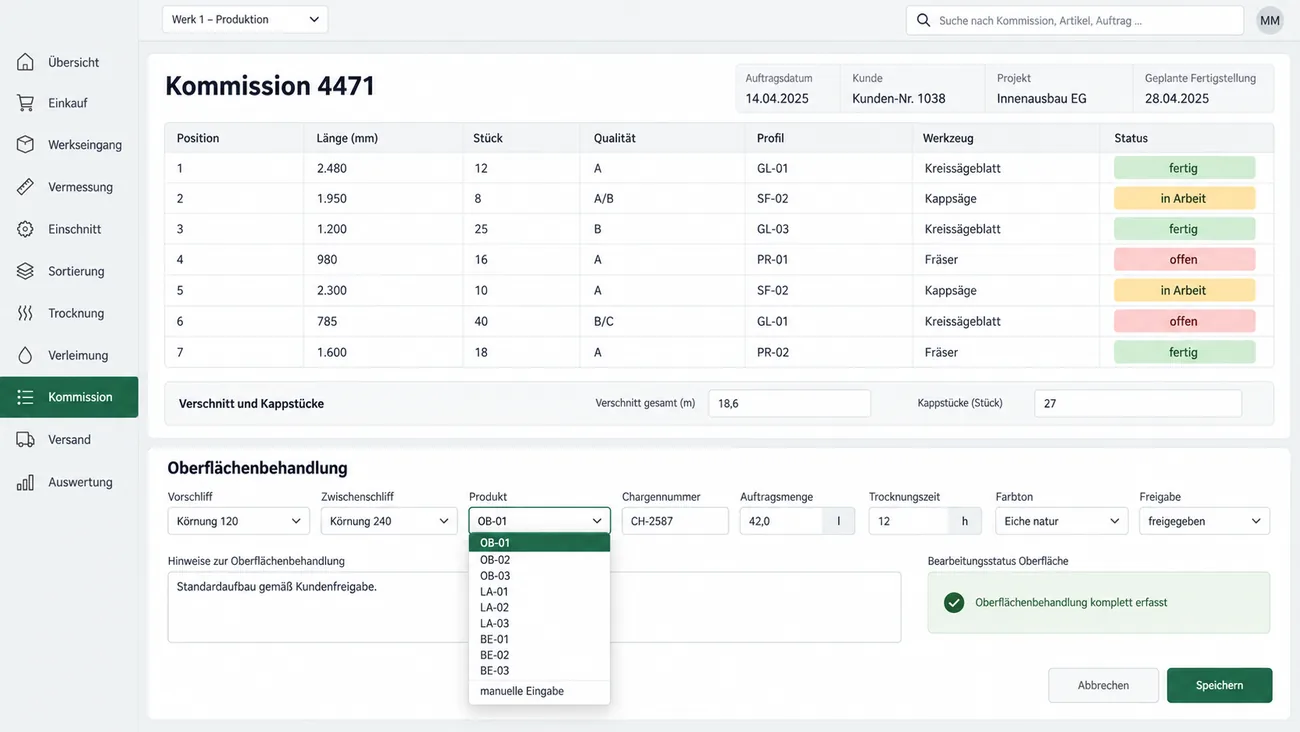Image resolution: width=1300 pixels, height=732 pixels.
Task: Click the Übersicht home icon
Action: pos(25,62)
